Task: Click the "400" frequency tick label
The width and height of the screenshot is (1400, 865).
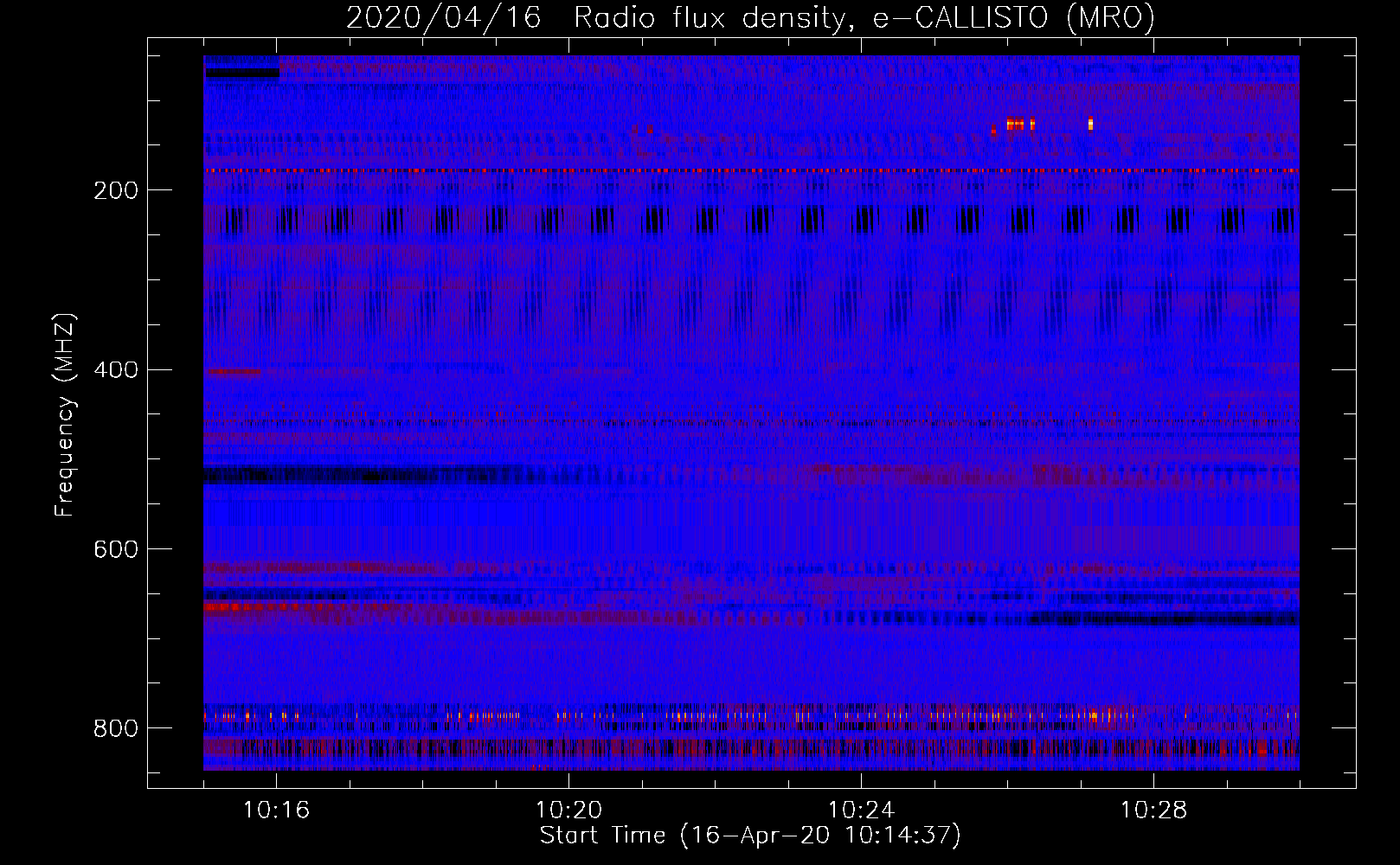Action: 116,370
